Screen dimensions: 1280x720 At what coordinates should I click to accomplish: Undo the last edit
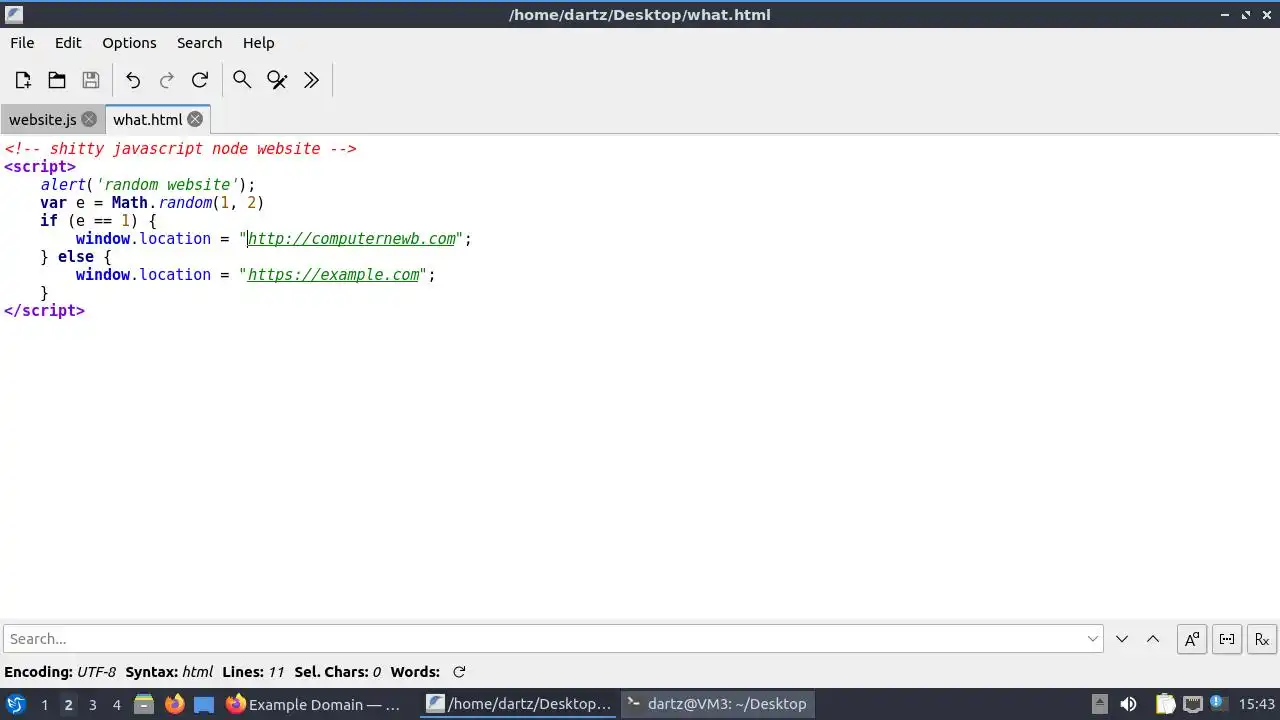point(133,80)
